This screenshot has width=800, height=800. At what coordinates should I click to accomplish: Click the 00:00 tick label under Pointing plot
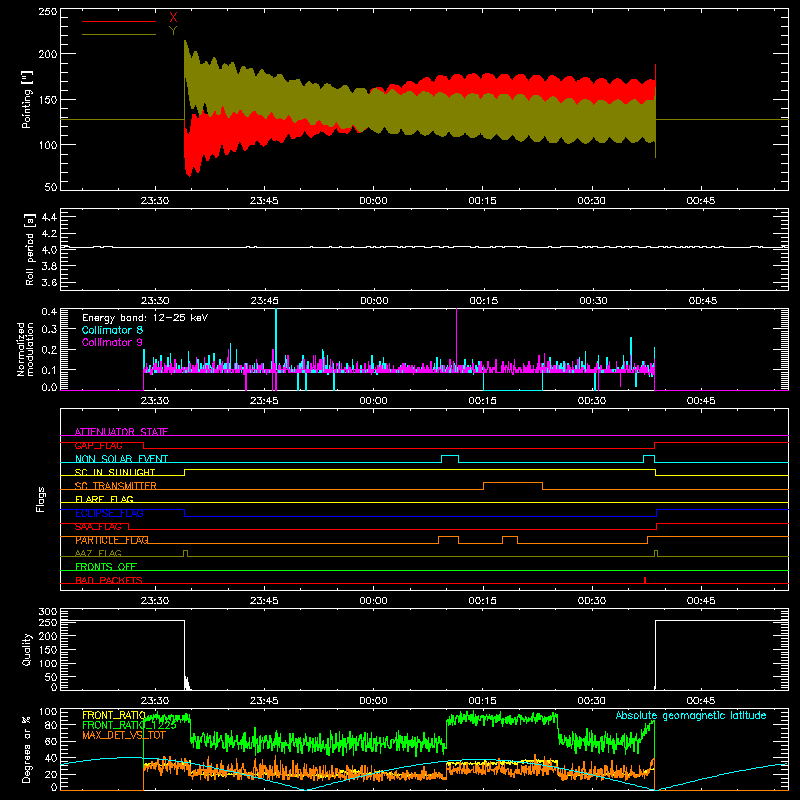(x=373, y=201)
